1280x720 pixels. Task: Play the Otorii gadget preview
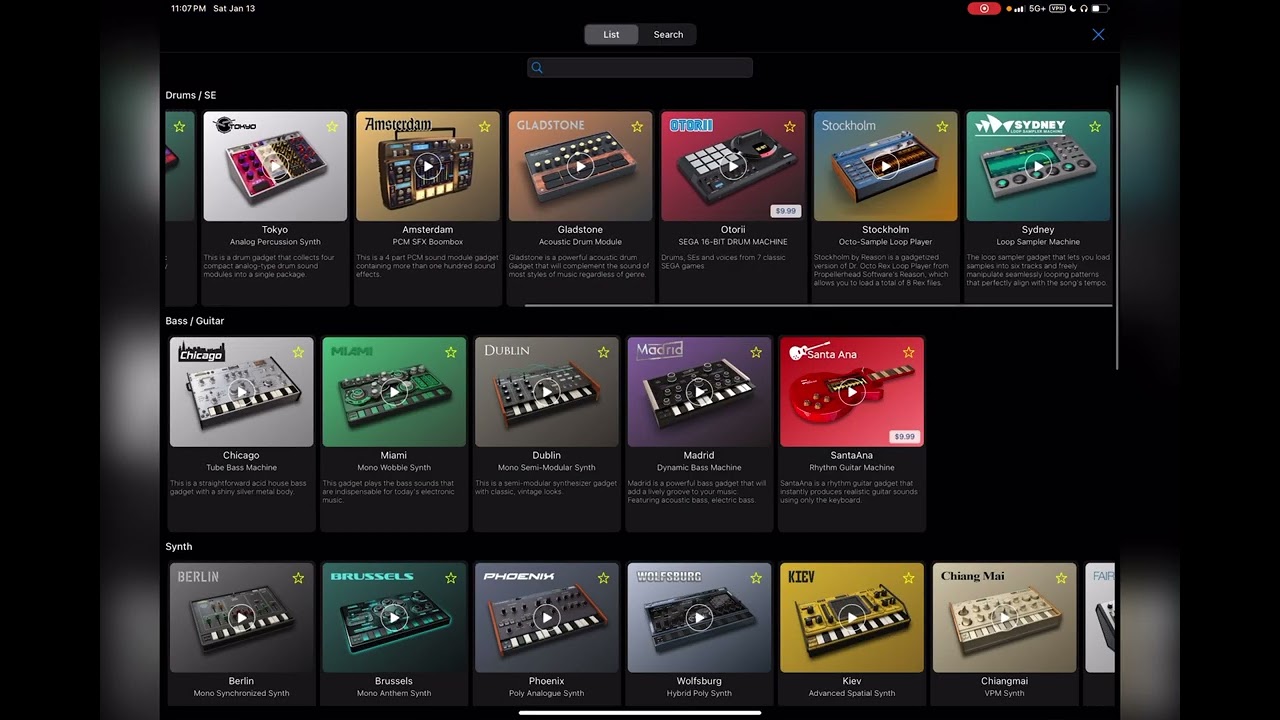click(733, 167)
